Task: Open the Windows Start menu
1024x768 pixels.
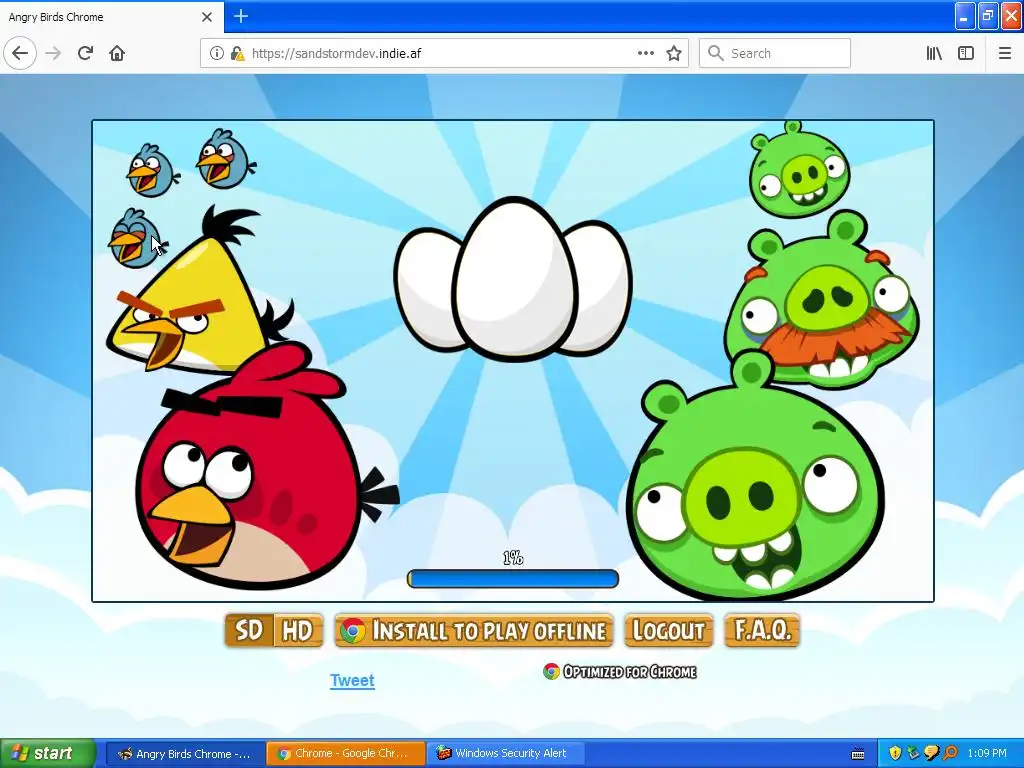Action: [47, 754]
